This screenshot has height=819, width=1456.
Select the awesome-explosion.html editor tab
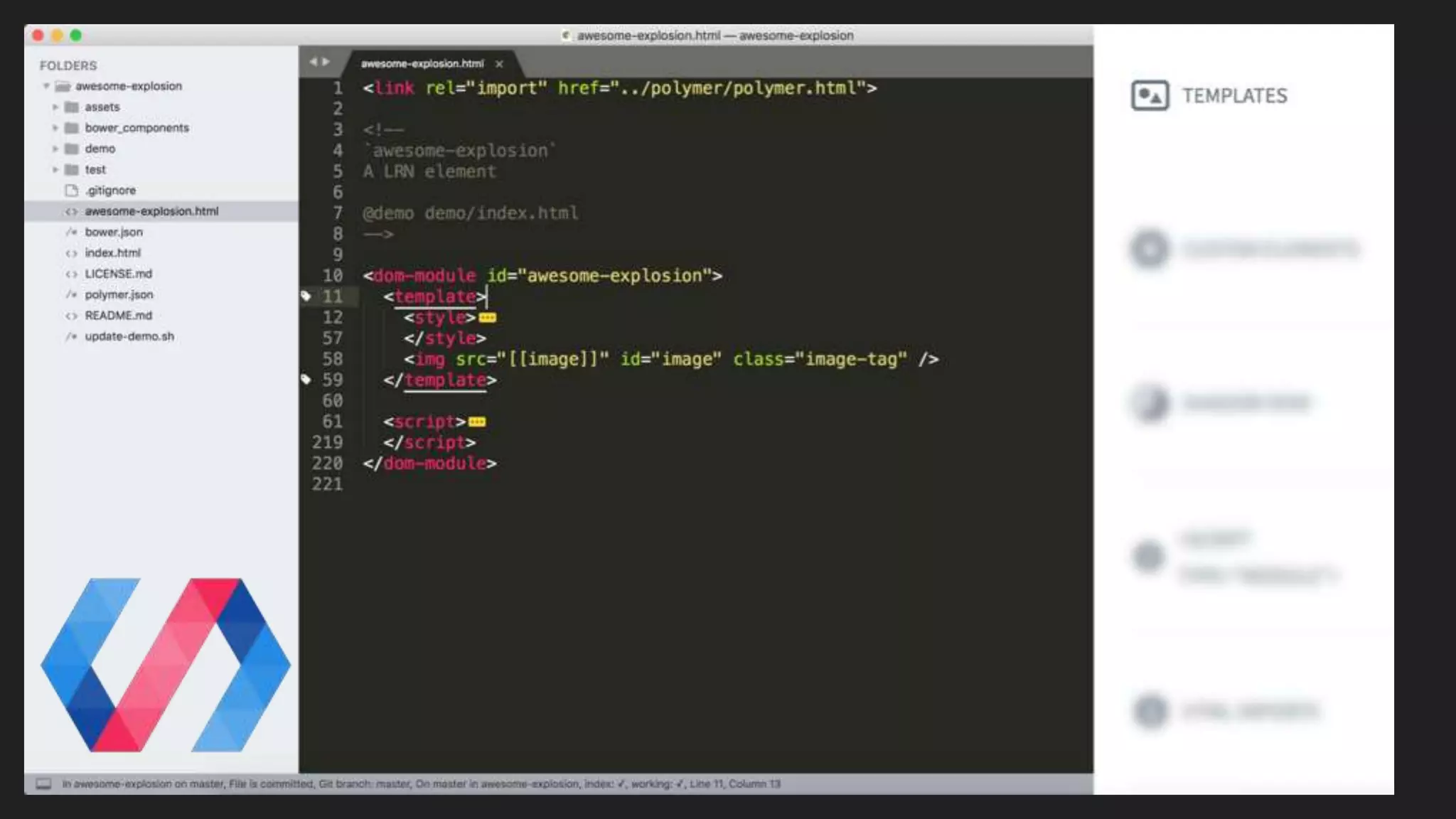coord(422,64)
